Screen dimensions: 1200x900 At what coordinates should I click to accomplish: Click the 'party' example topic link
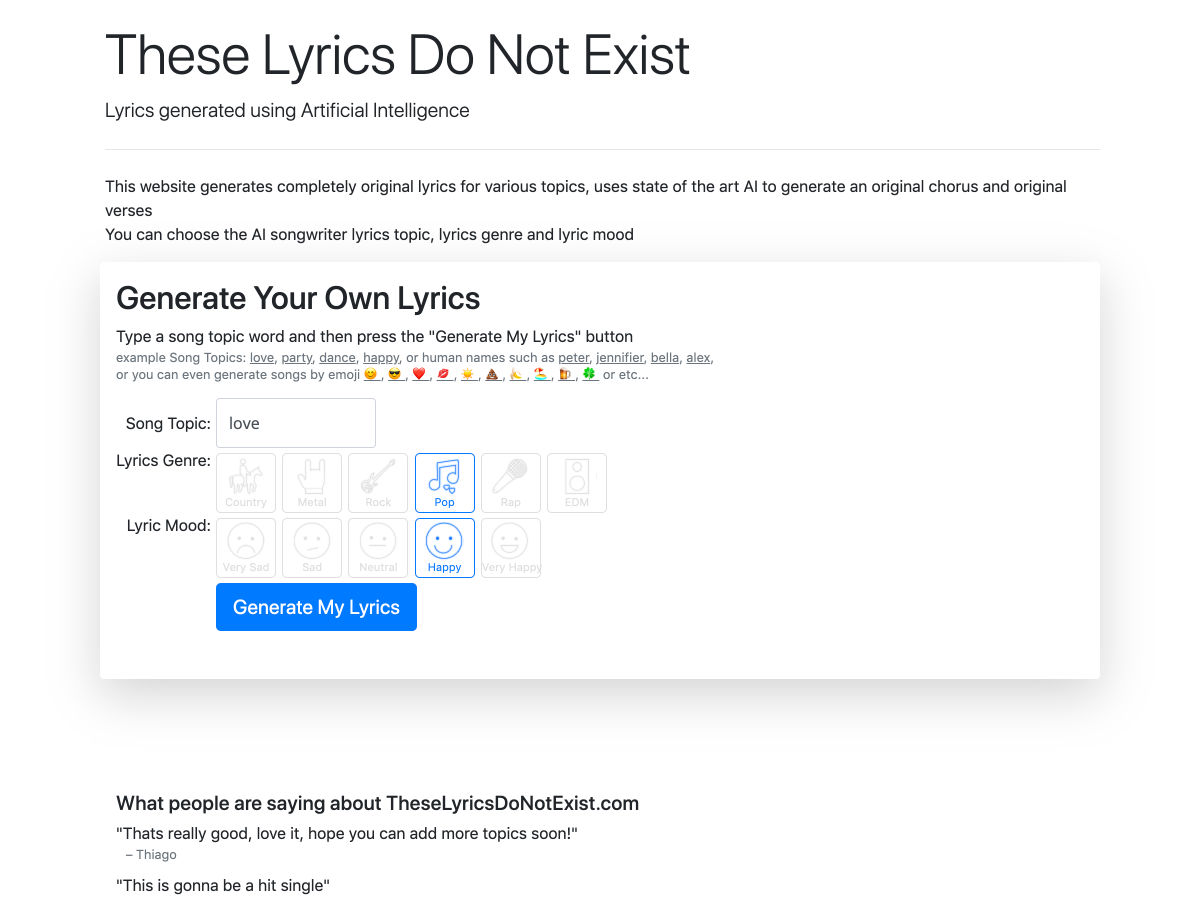pos(297,358)
